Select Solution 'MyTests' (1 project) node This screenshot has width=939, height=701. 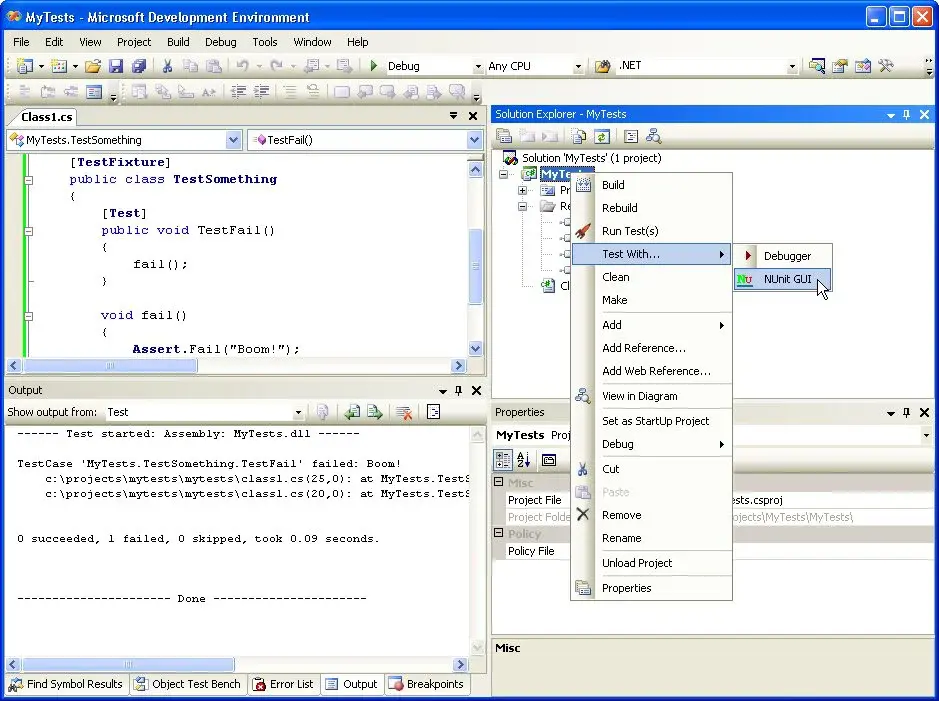click(591, 158)
